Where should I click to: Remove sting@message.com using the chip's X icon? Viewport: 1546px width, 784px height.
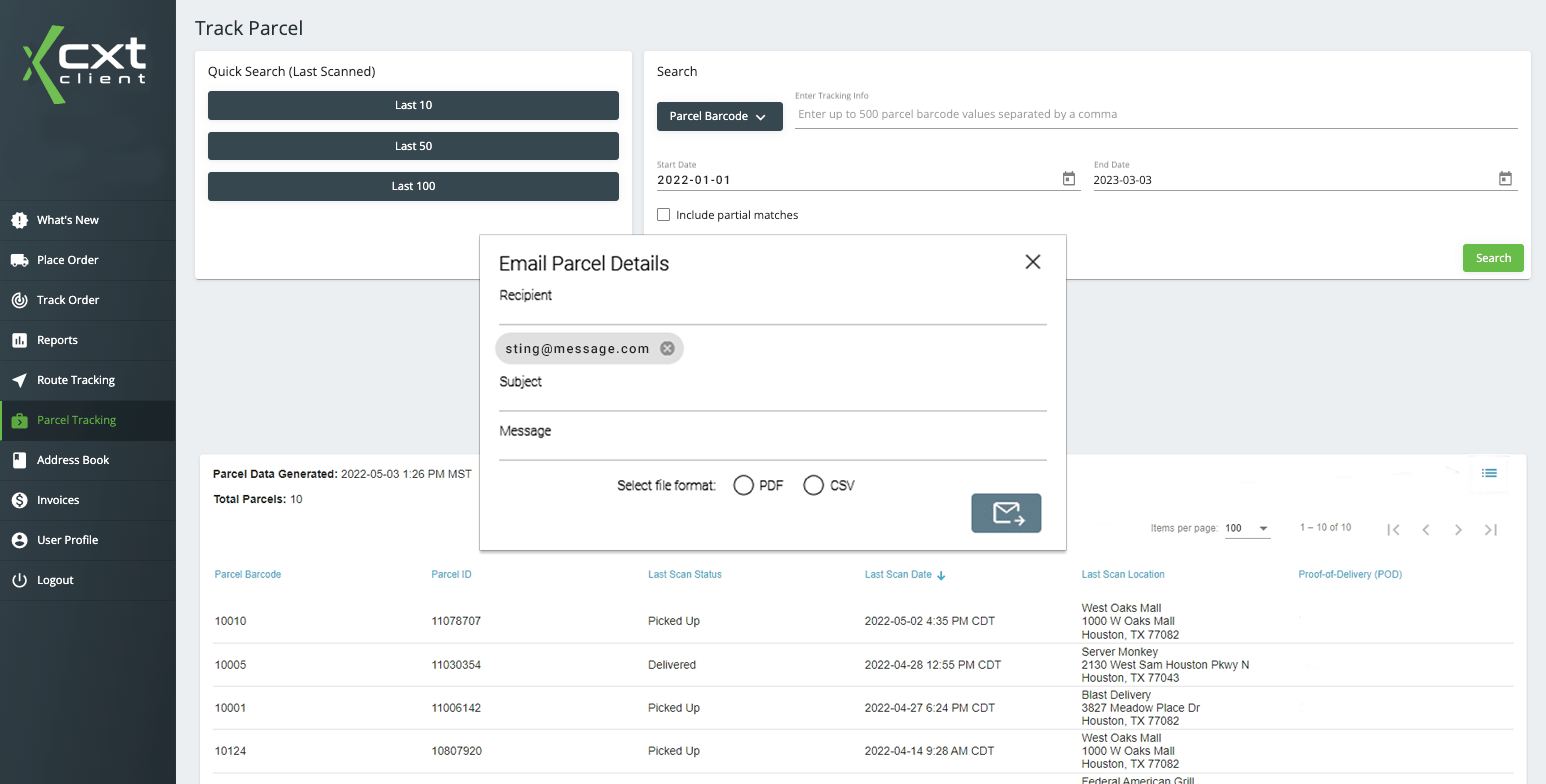[x=667, y=348]
